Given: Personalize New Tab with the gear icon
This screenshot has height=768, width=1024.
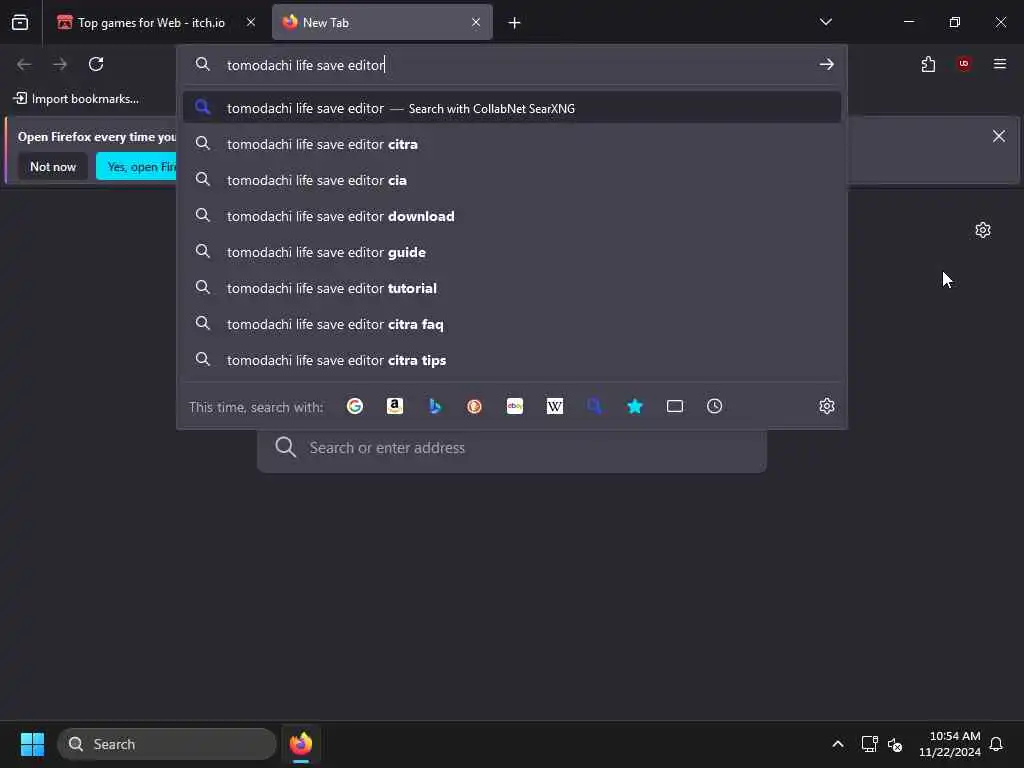Looking at the screenshot, I should point(983,230).
